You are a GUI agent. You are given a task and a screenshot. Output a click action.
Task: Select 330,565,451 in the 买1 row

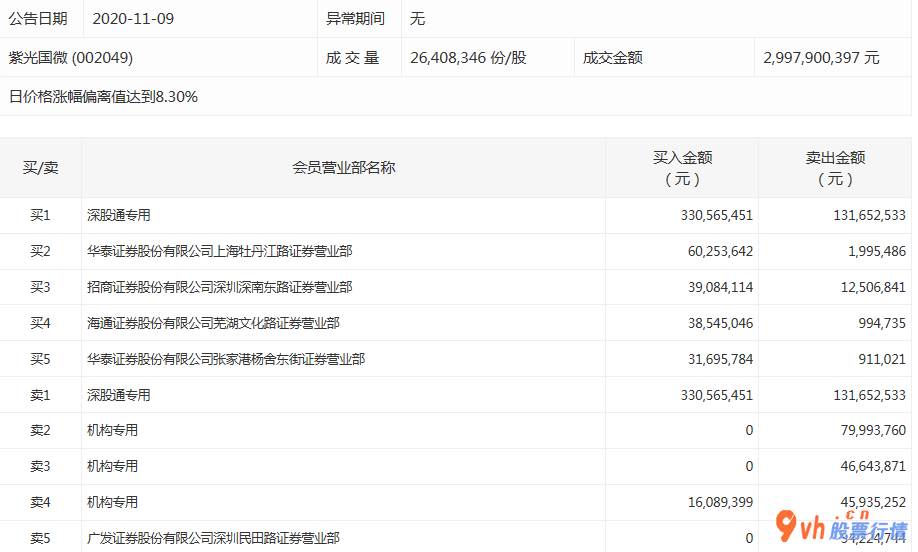pyautogui.click(x=717, y=215)
